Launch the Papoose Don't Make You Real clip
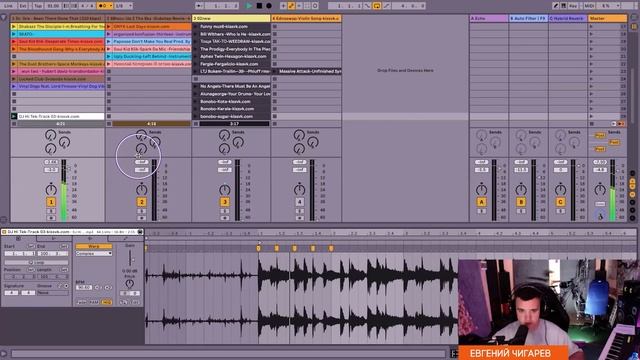The image size is (640, 360). (109, 42)
